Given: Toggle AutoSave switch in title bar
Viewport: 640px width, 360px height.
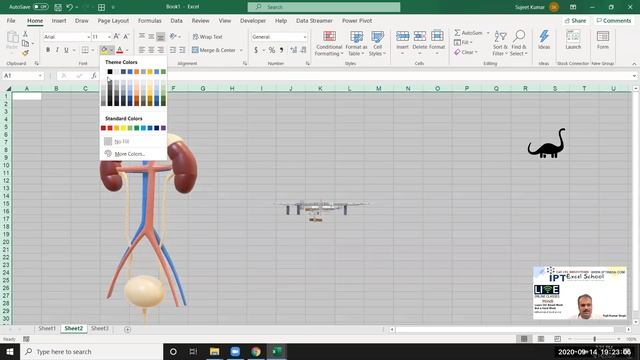Looking at the screenshot, I should click(40, 7).
